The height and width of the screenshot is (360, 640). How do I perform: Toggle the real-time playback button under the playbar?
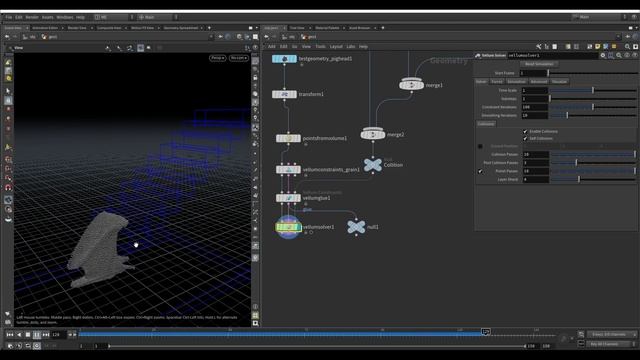click(x=37, y=346)
